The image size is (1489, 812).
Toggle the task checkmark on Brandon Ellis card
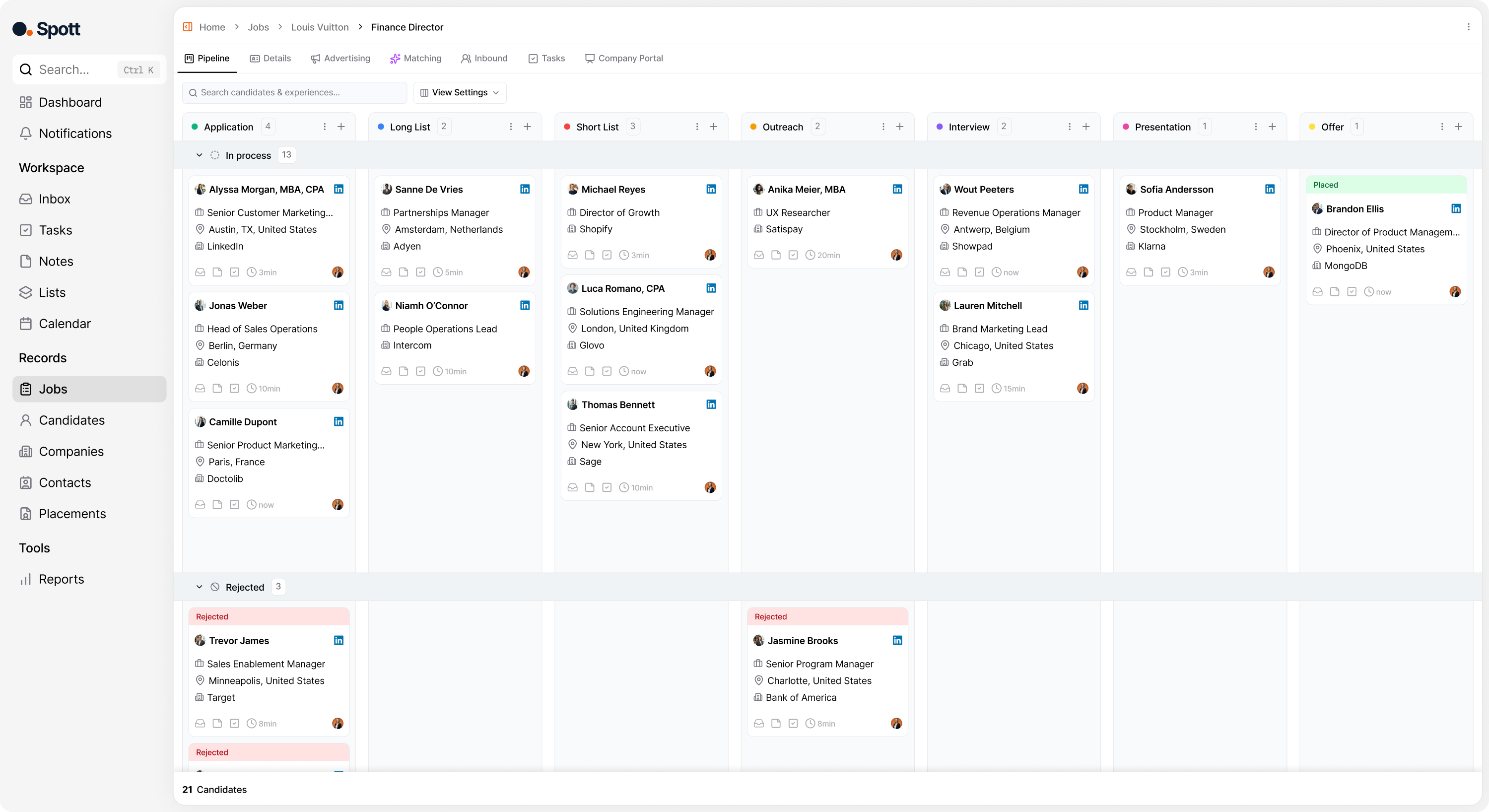[x=1352, y=292]
